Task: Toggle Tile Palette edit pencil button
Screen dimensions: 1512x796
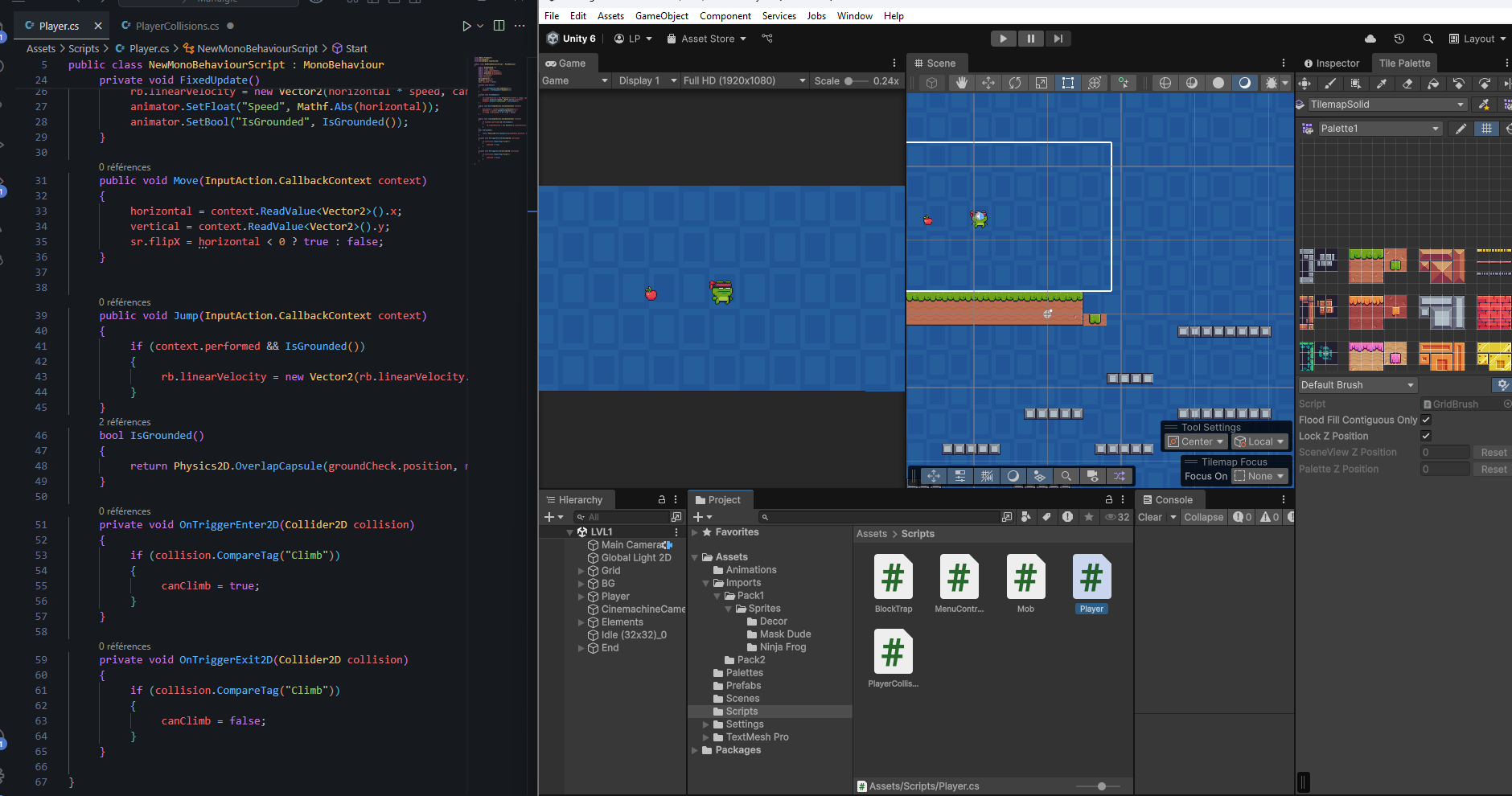Action: [x=1461, y=129]
